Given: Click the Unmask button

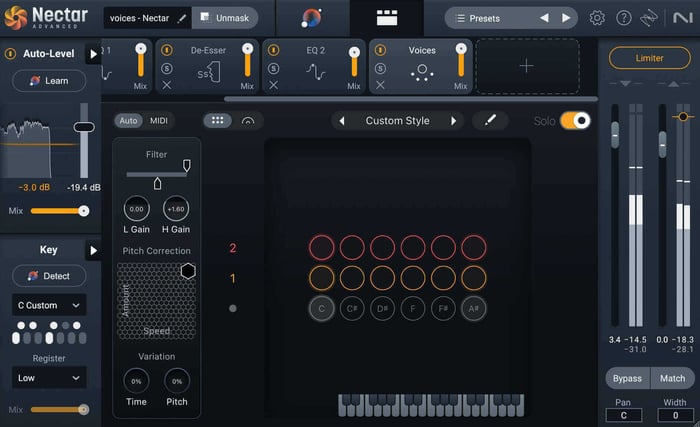Looking at the screenshot, I should click(225, 18).
